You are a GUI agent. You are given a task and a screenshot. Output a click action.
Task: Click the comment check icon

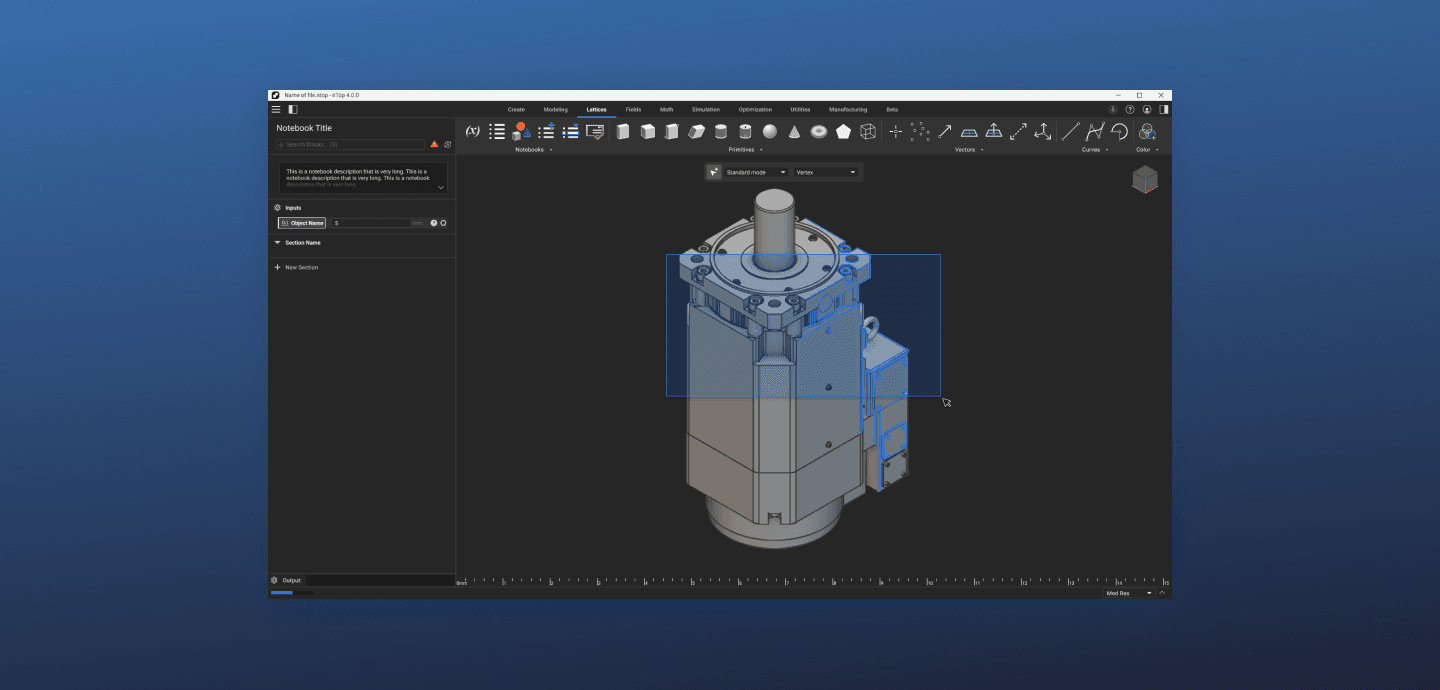pos(595,131)
